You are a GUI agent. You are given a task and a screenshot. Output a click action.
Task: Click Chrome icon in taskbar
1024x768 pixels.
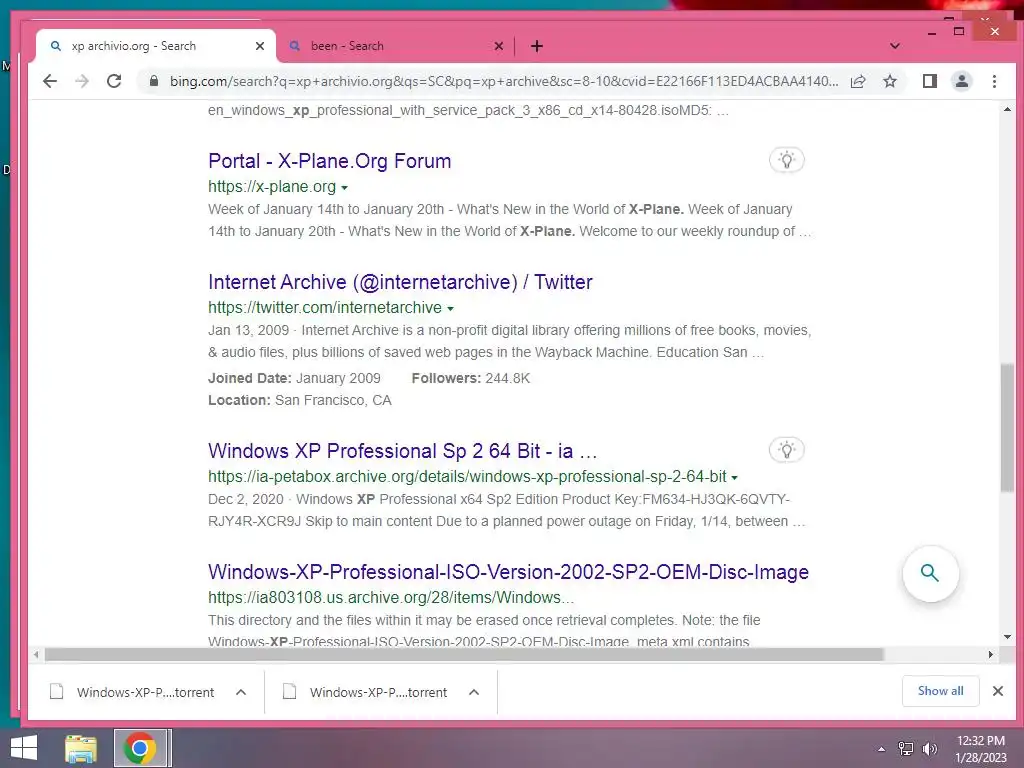139,748
